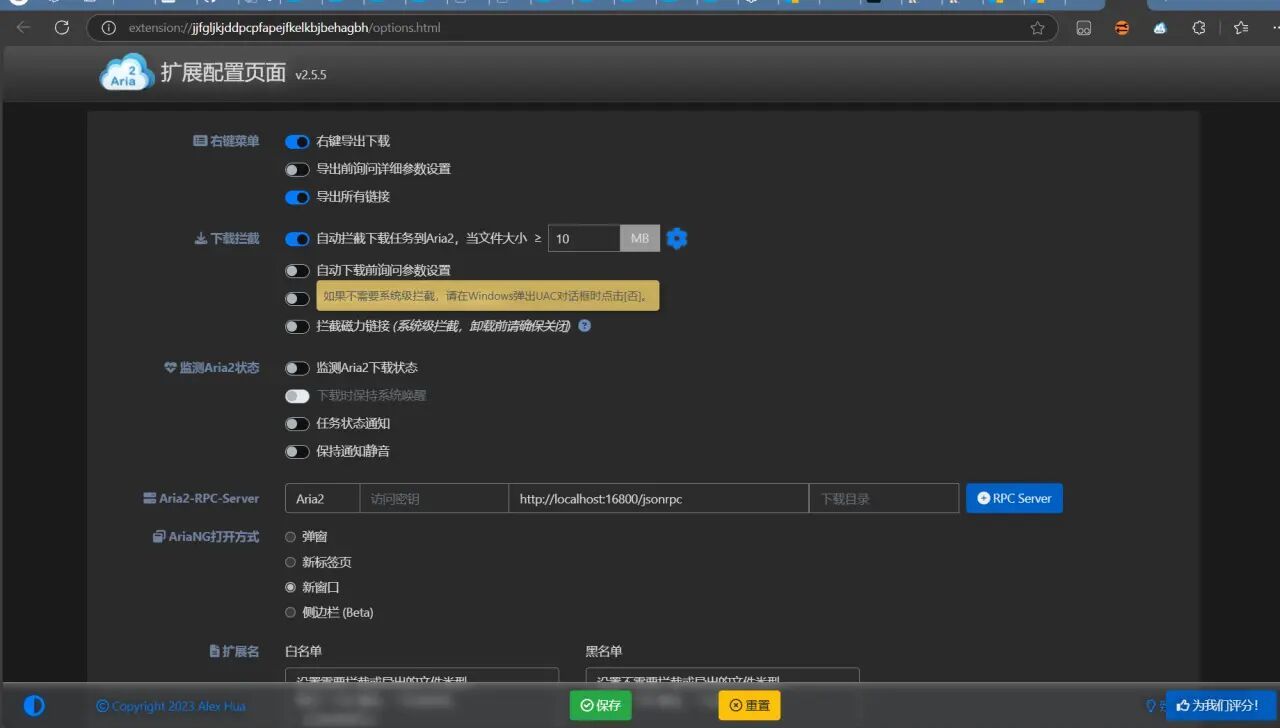This screenshot has height=728, width=1280.
Task: Click 为我们评分 rate us button
Action: click(1221, 705)
